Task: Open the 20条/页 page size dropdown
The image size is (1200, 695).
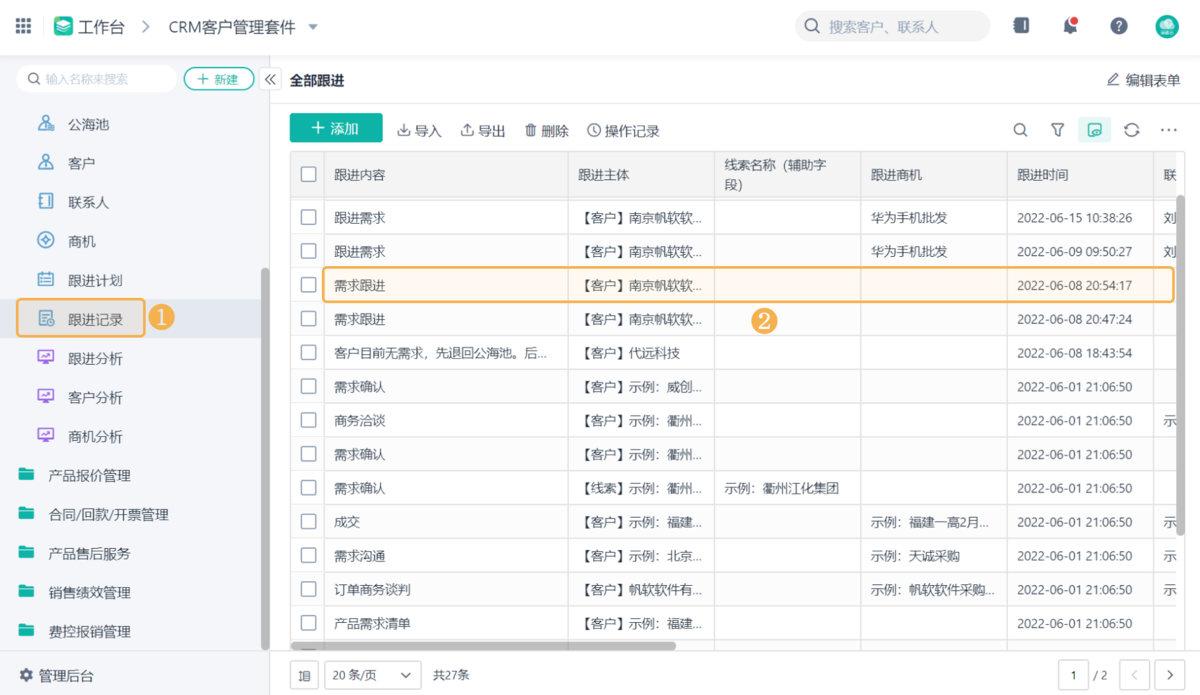Action: coord(372,675)
